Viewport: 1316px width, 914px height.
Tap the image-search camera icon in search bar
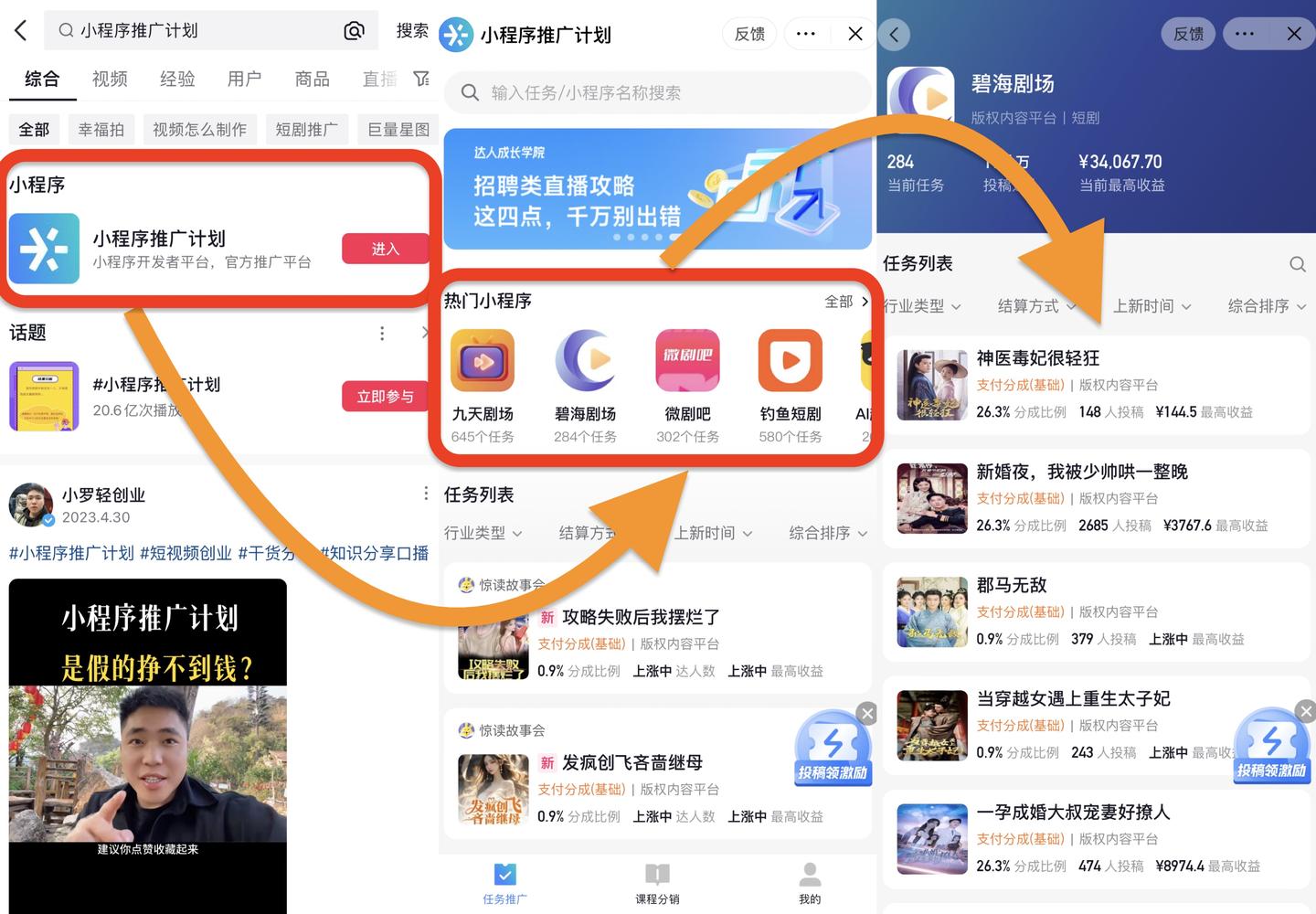point(355,30)
